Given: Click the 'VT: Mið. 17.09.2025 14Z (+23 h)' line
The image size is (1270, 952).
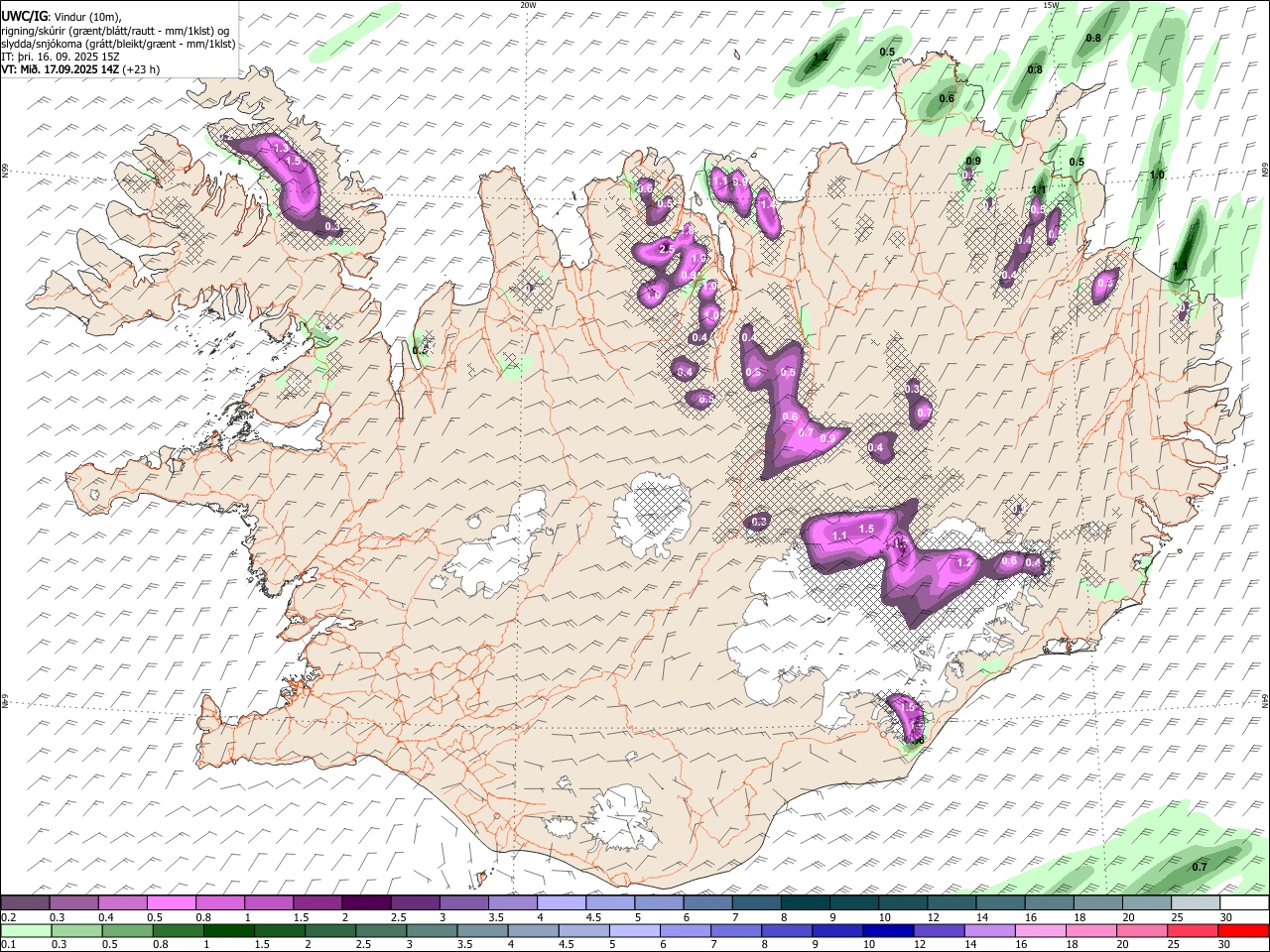Looking at the screenshot, I should click(80, 69).
